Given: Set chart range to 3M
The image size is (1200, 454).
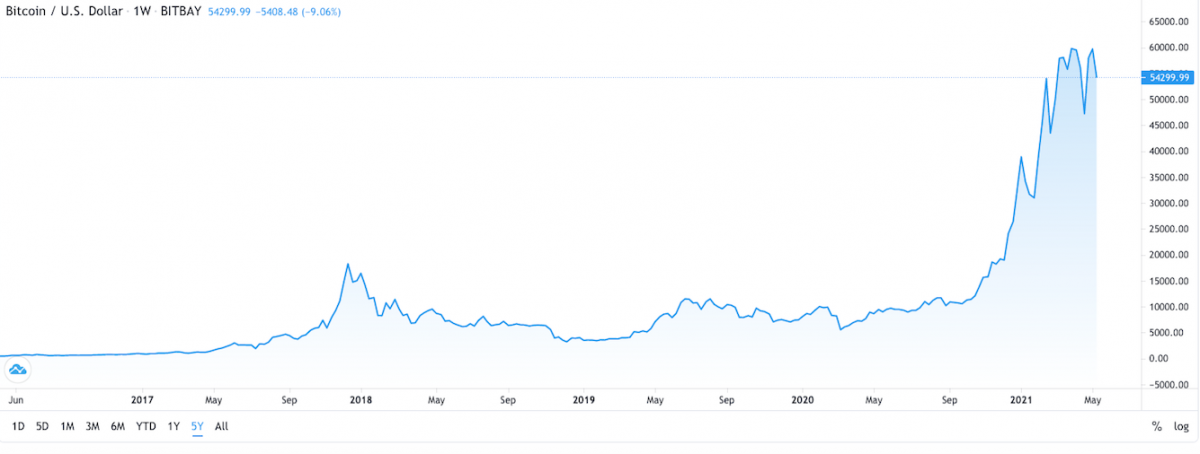Looking at the screenshot, I should point(93,426).
